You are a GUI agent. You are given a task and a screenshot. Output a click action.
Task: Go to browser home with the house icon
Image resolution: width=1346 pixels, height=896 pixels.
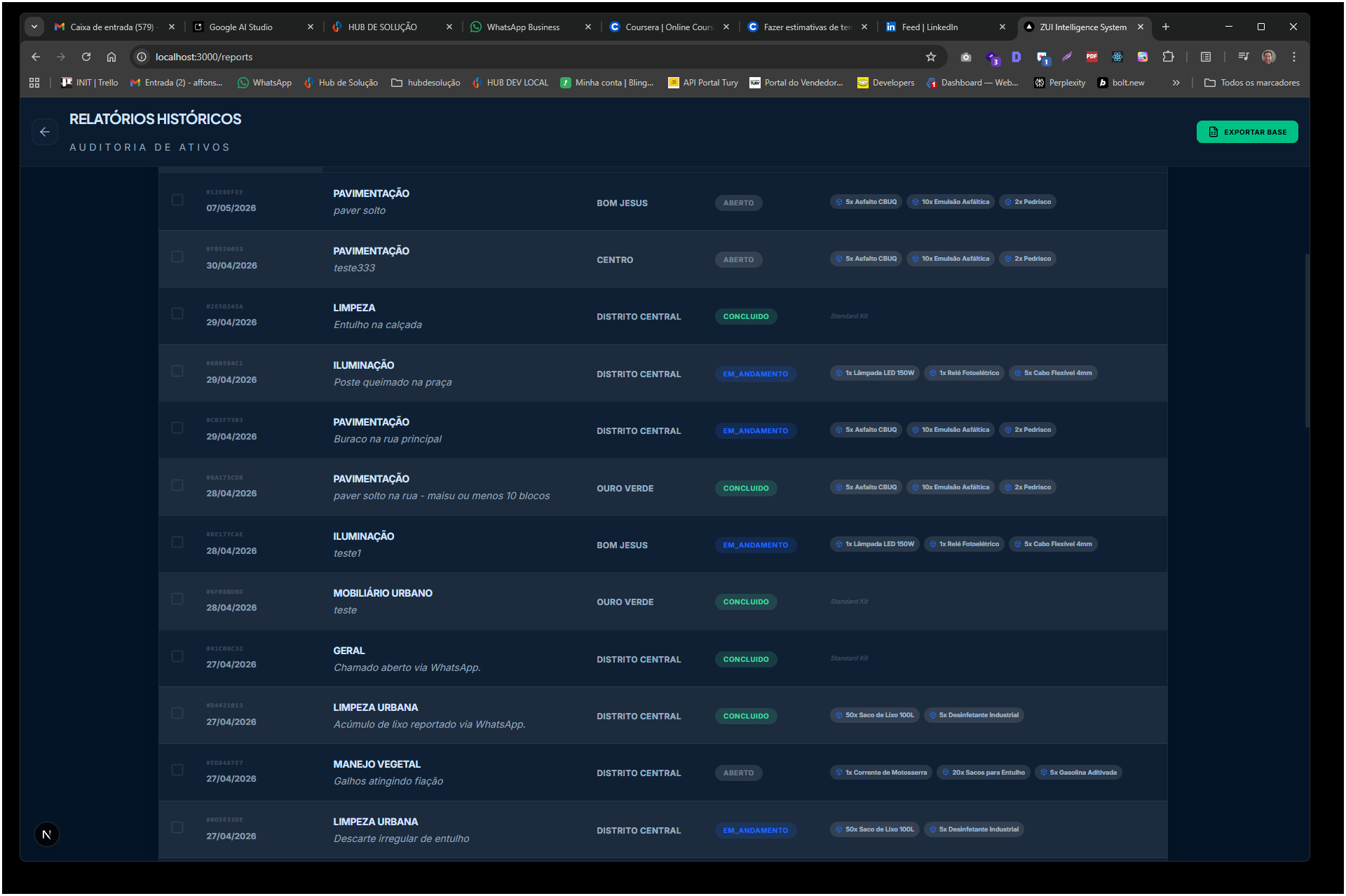pos(111,57)
